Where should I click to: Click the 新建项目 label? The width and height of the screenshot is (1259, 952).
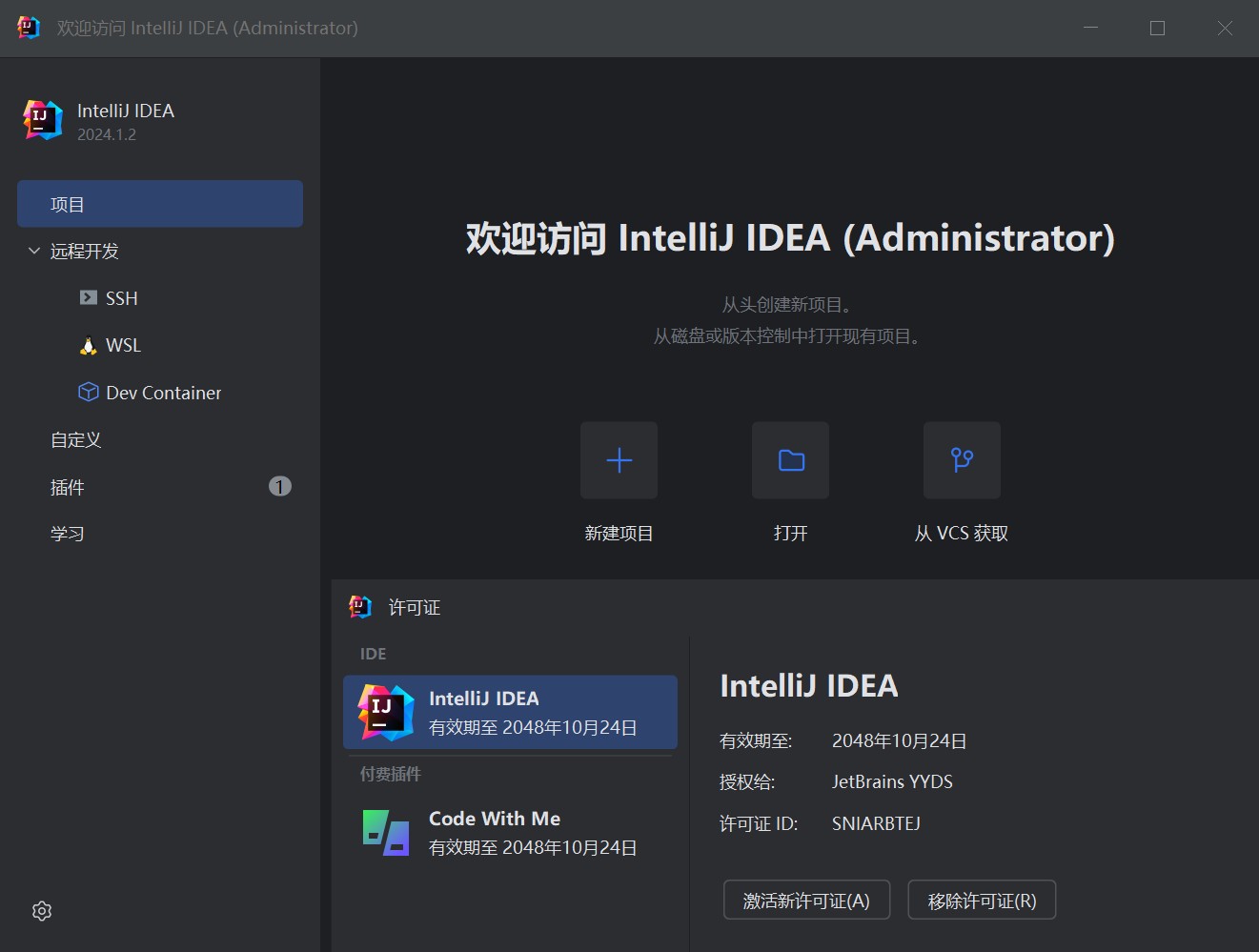[x=619, y=533]
